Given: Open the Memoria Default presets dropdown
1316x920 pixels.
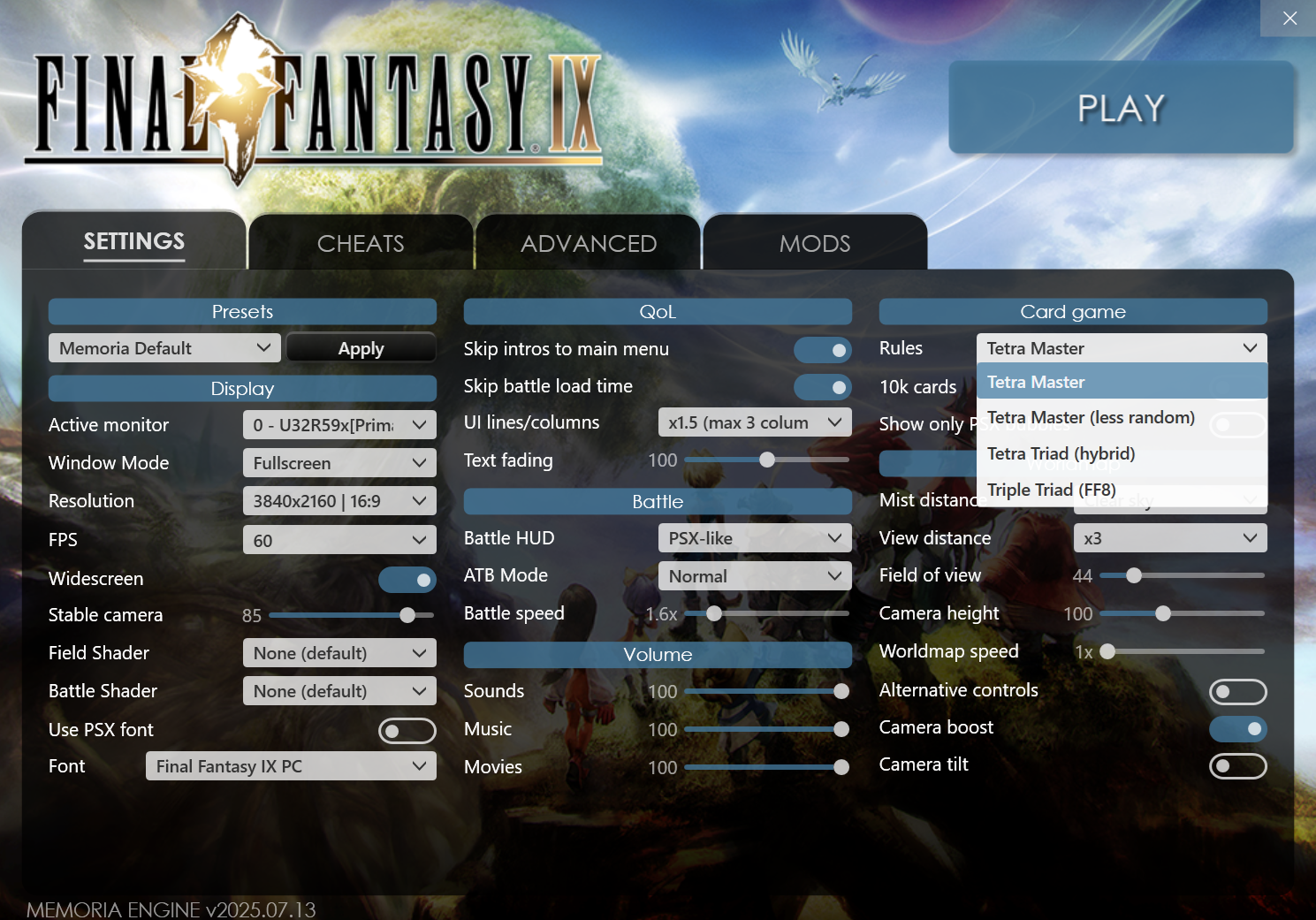Looking at the screenshot, I should [x=164, y=348].
